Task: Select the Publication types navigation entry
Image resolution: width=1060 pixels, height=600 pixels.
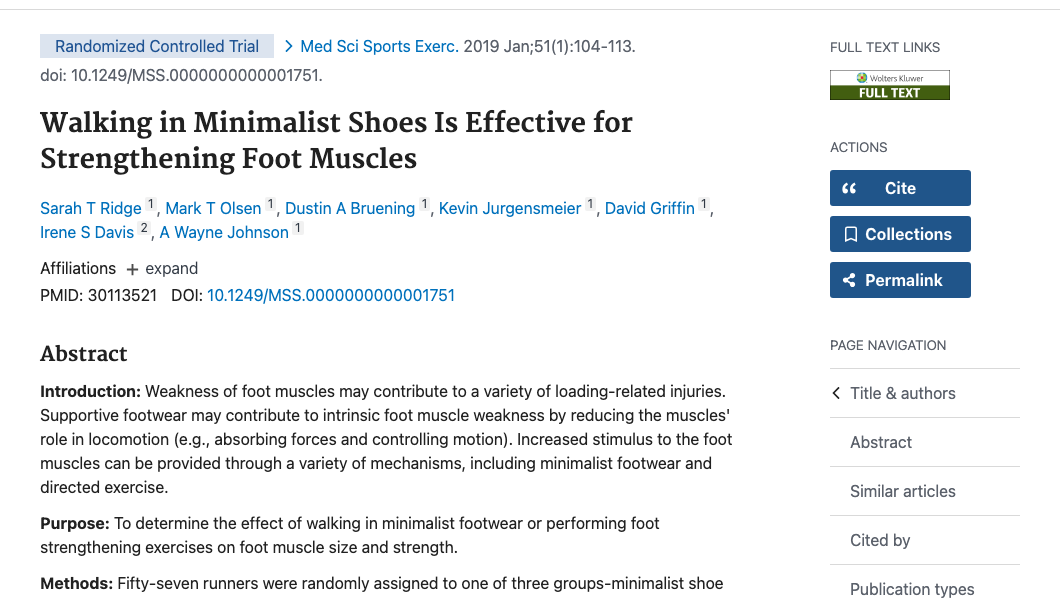Action: pyautogui.click(x=912, y=589)
